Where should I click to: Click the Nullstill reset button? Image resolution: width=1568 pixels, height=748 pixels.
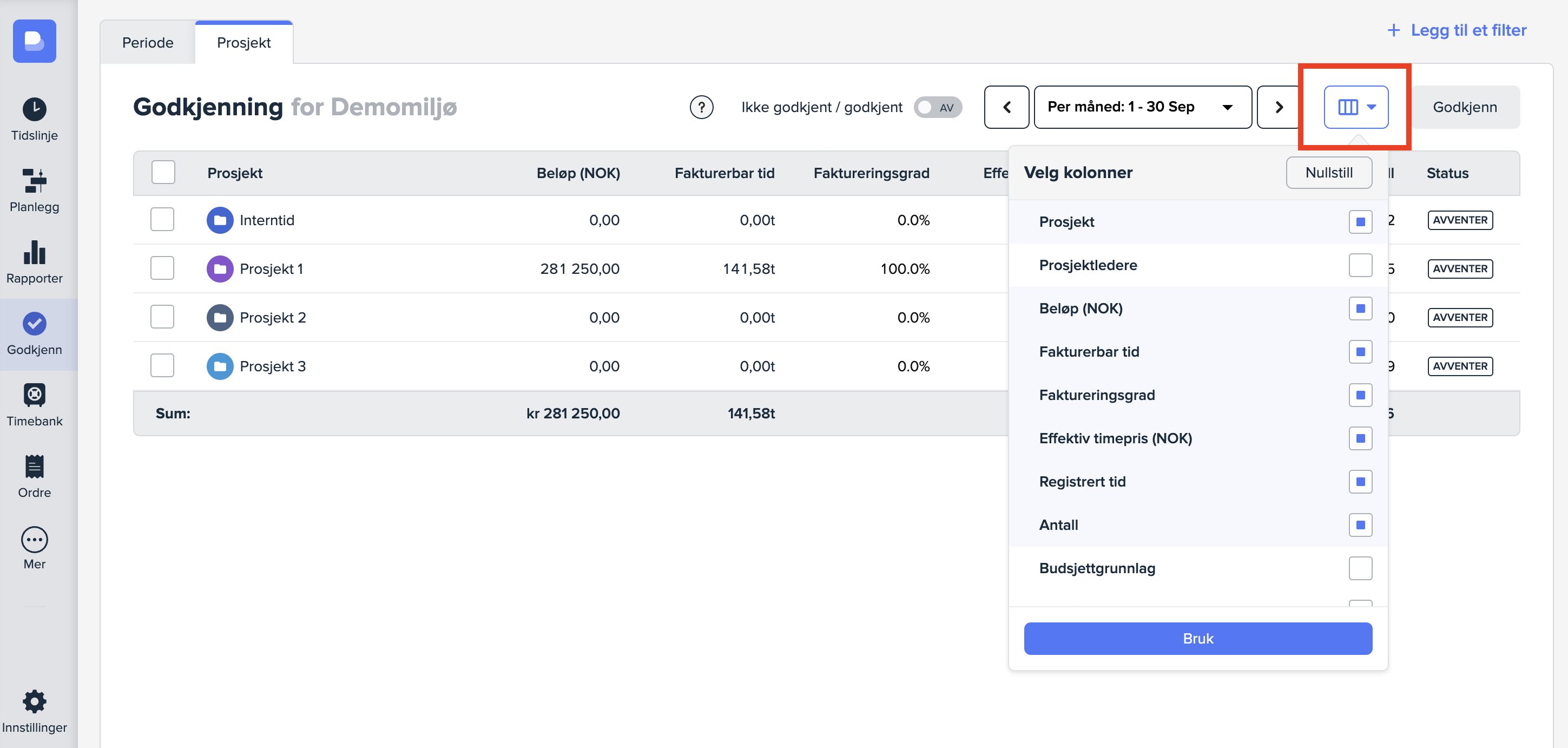pos(1328,173)
